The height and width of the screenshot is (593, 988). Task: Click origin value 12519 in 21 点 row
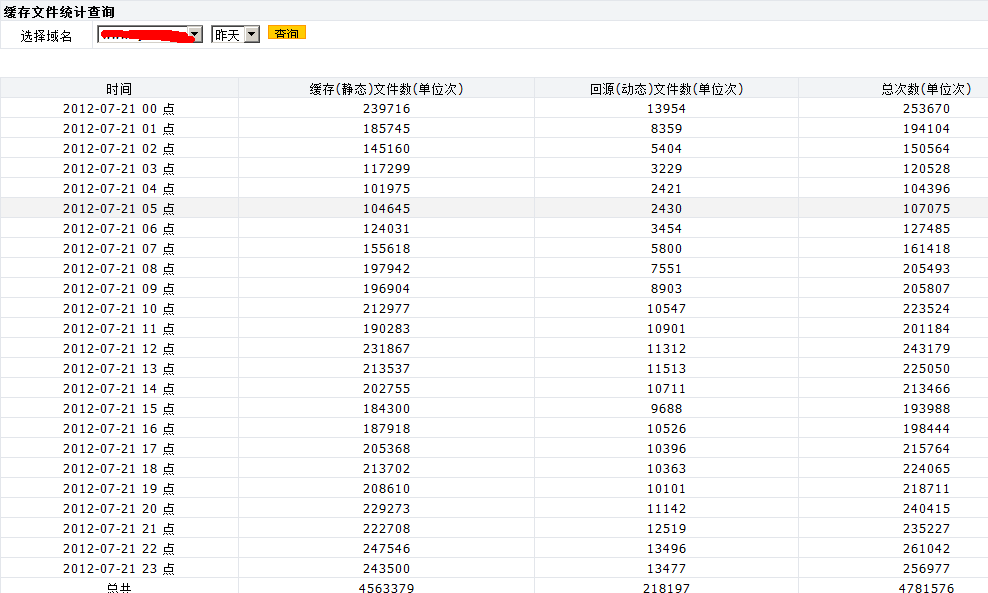pyautogui.click(x=666, y=529)
